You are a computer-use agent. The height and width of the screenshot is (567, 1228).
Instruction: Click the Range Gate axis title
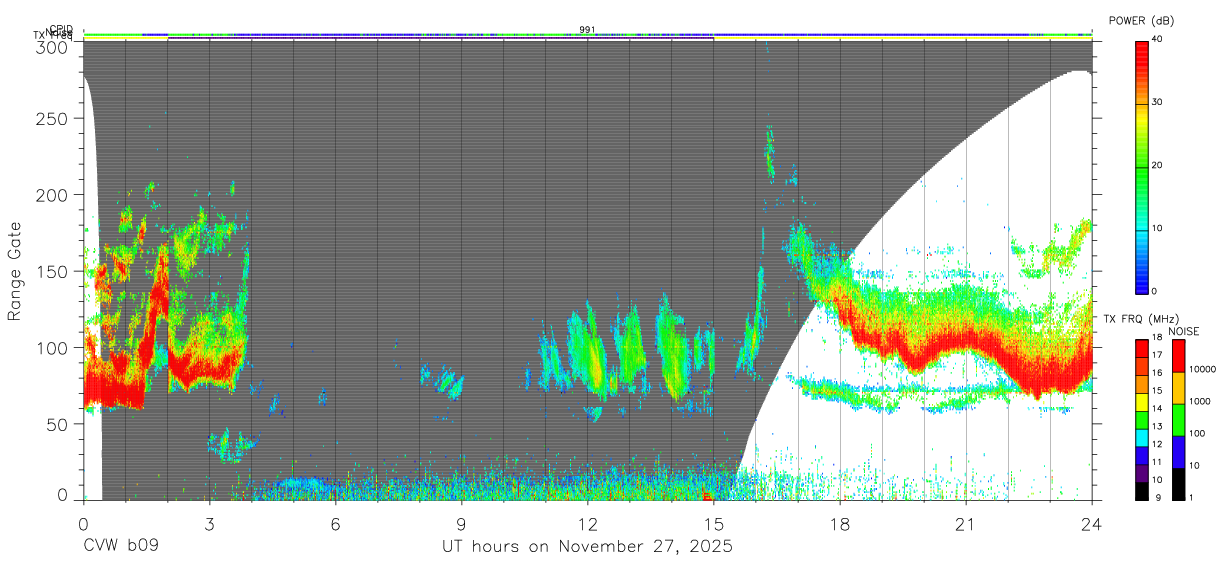coord(15,271)
